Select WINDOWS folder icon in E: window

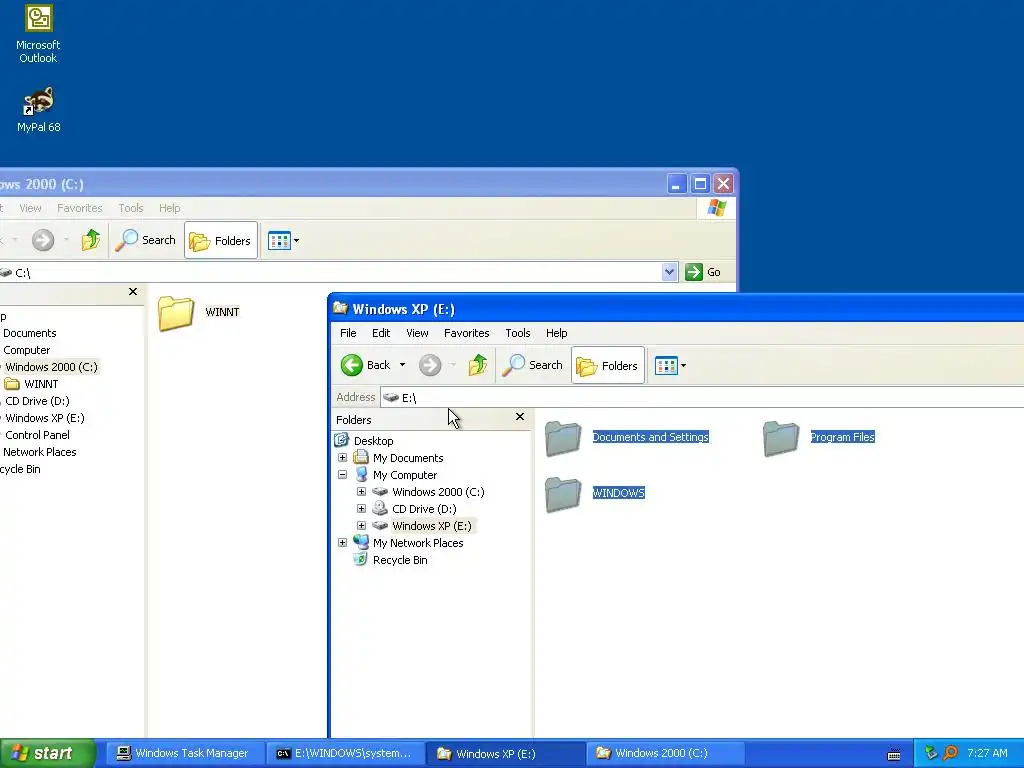tap(563, 493)
